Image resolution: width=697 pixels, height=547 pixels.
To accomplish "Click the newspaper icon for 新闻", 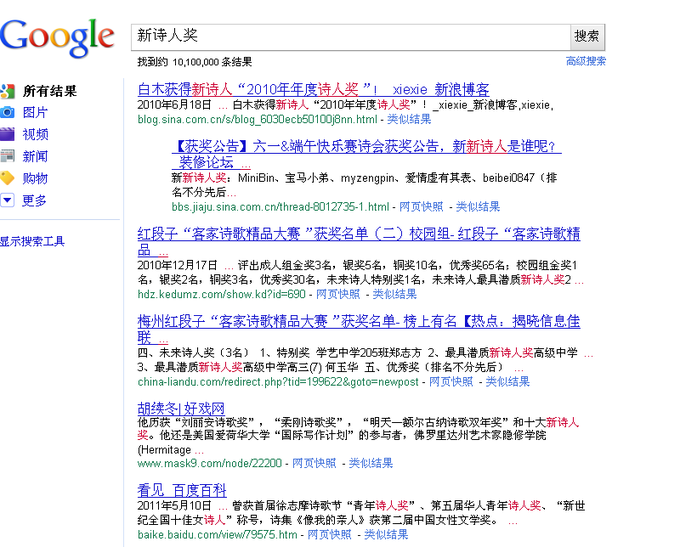I will (8, 156).
